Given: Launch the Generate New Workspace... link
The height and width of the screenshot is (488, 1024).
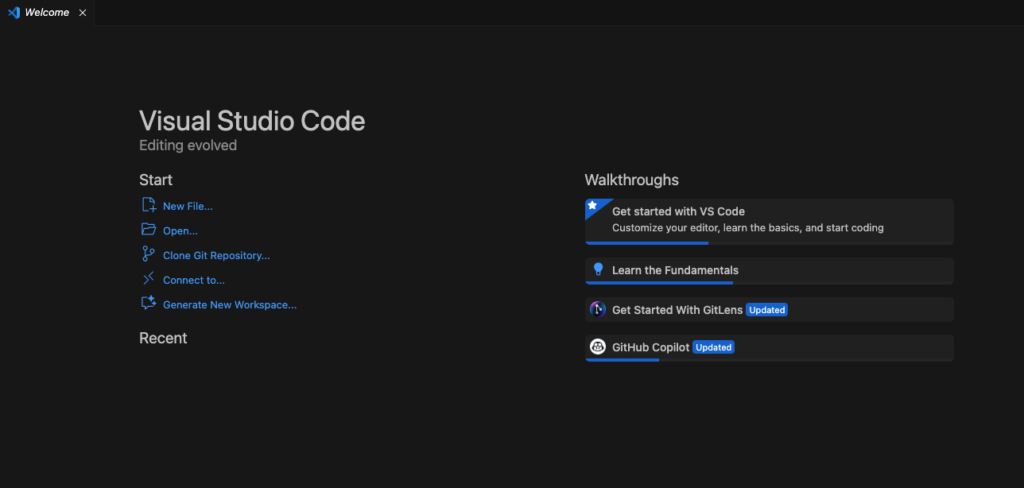Looking at the screenshot, I should pyautogui.click(x=229, y=304).
